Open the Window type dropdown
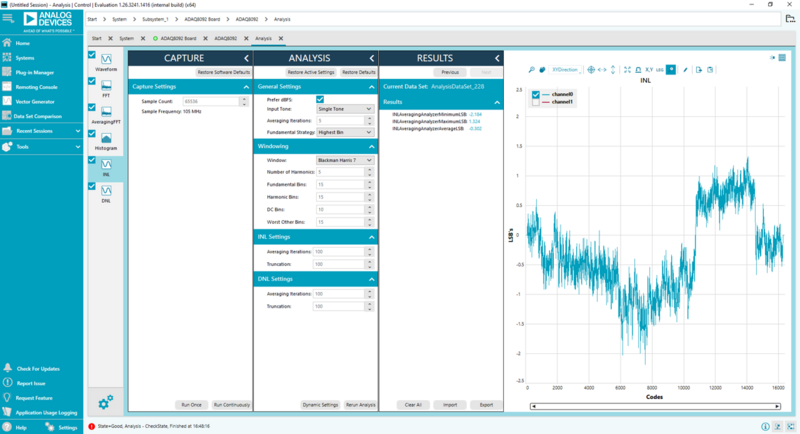The height and width of the screenshot is (434, 800). pos(345,159)
